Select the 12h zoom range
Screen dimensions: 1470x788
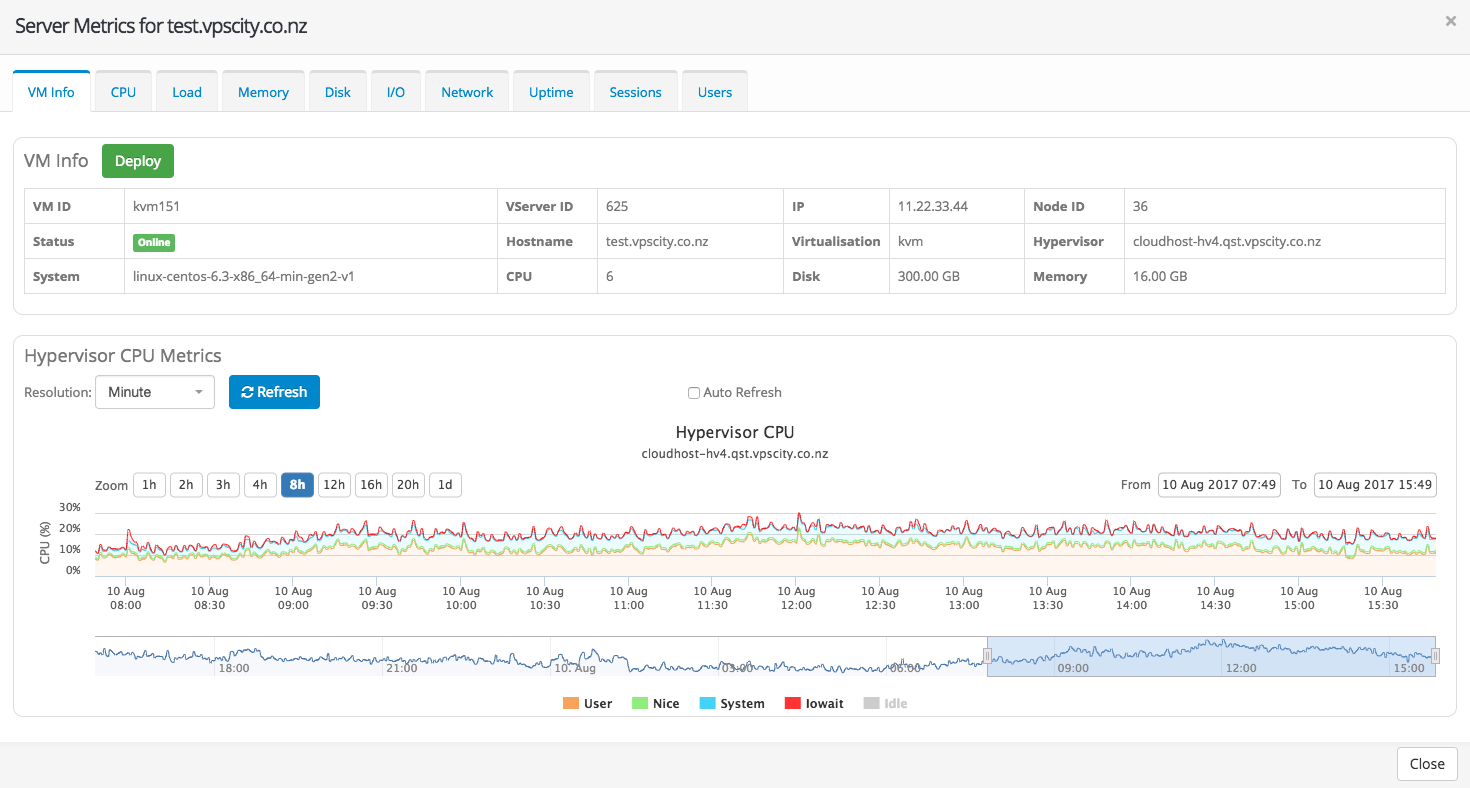pos(334,485)
